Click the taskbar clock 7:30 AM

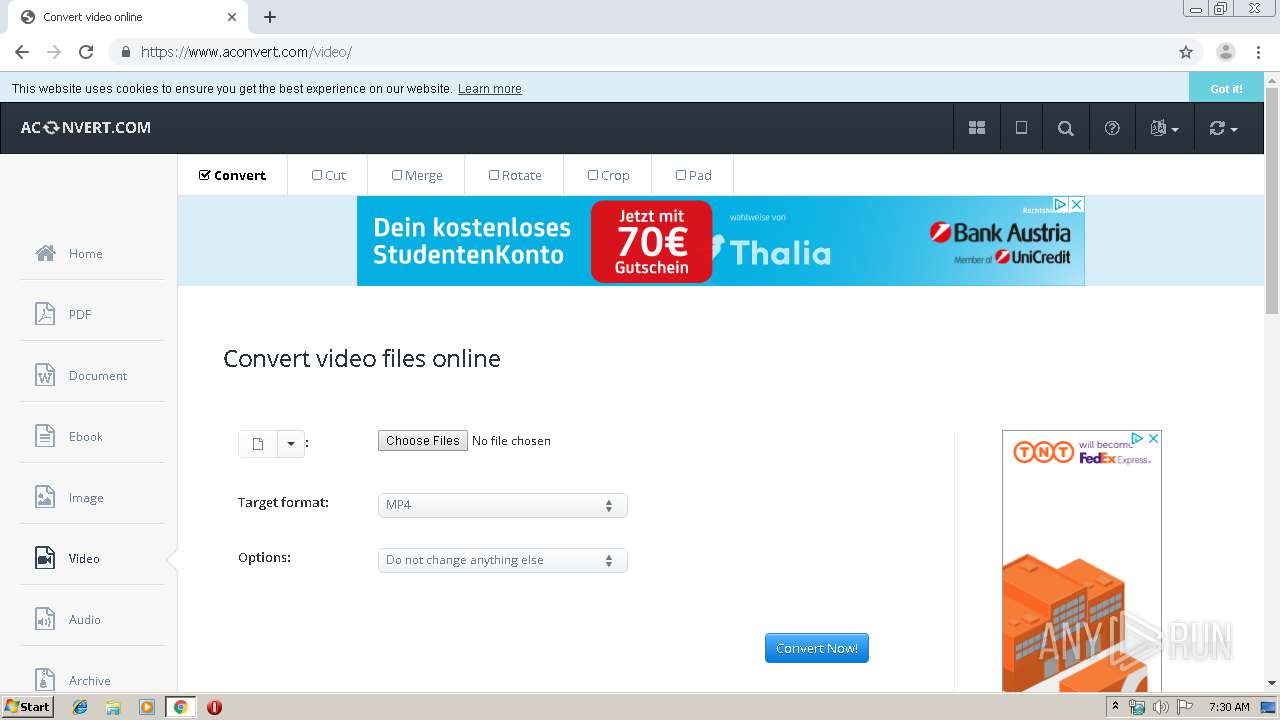[x=1229, y=707]
